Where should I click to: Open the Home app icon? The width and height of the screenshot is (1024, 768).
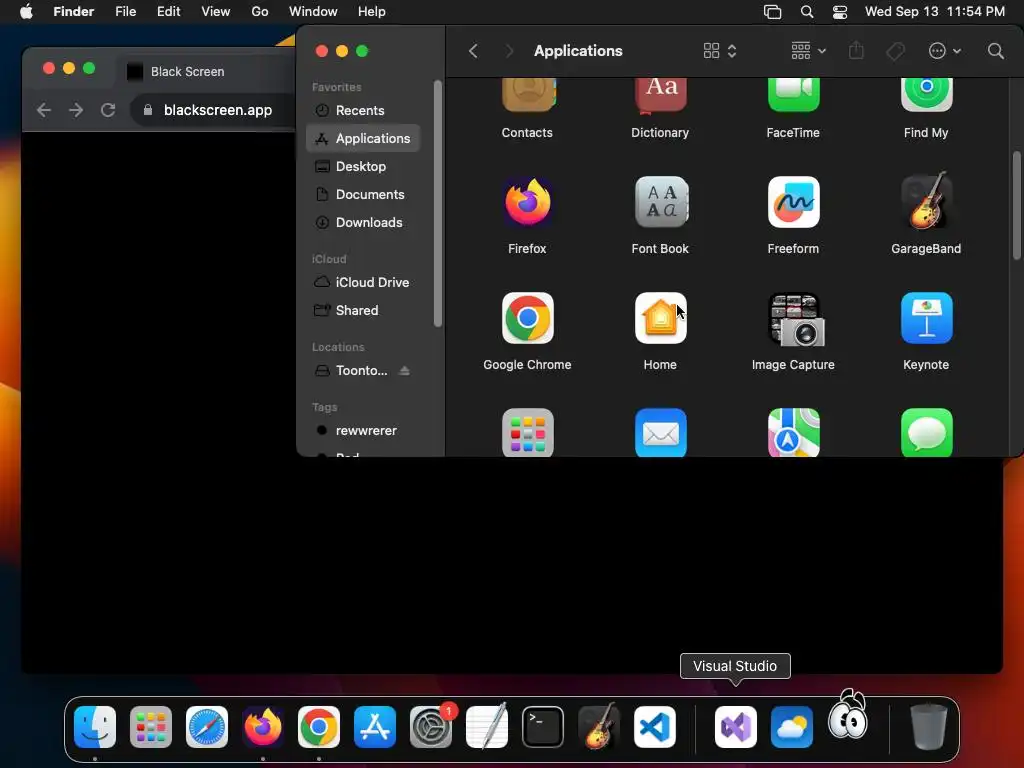coord(660,318)
